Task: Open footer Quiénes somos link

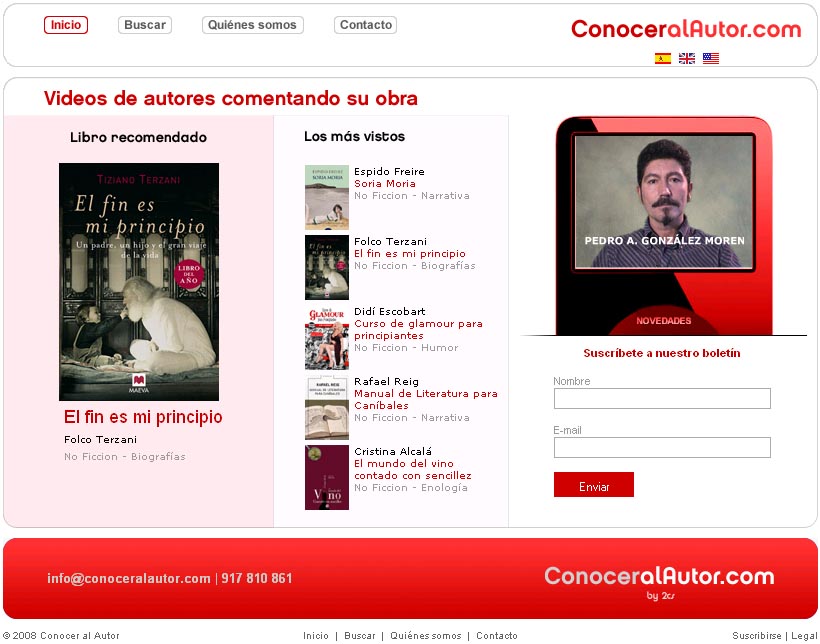Action: coord(426,636)
